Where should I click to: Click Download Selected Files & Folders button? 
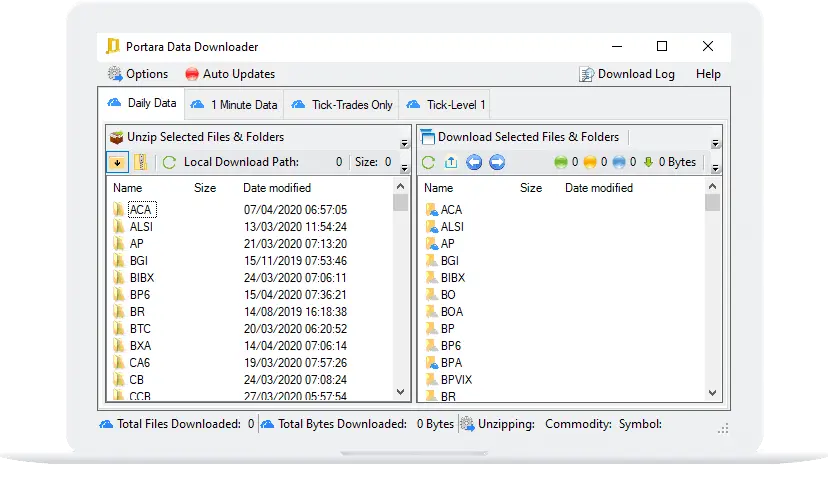(520, 137)
